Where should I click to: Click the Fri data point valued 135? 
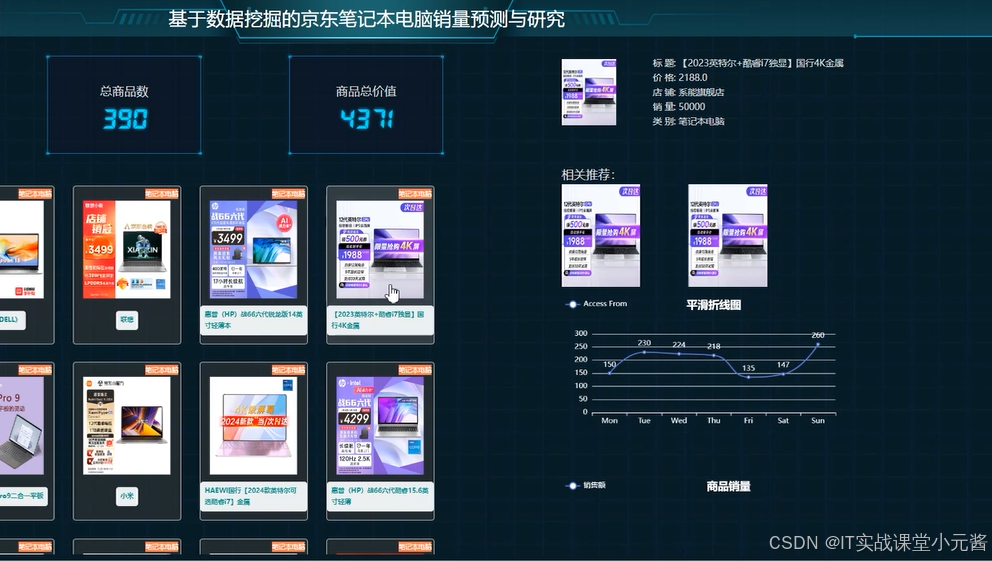(x=748, y=377)
